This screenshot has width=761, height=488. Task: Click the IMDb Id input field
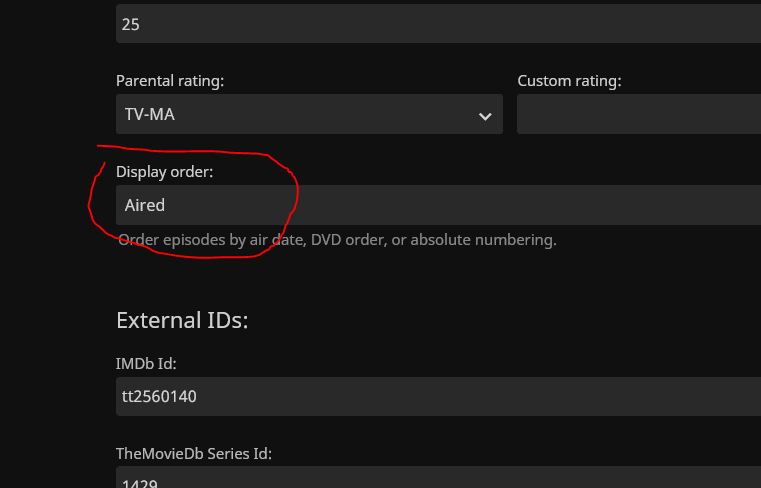click(x=440, y=396)
